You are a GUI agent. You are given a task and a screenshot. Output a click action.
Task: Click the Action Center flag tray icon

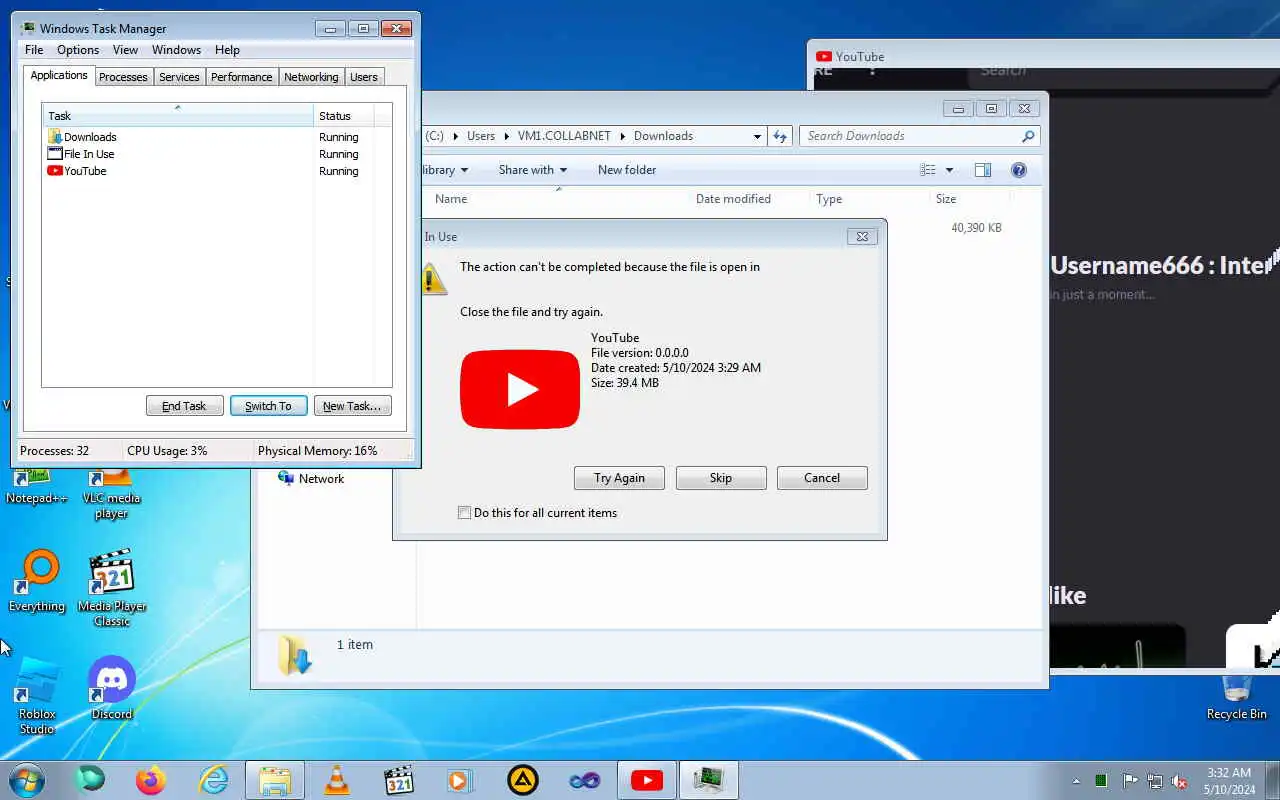click(x=1130, y=781)
